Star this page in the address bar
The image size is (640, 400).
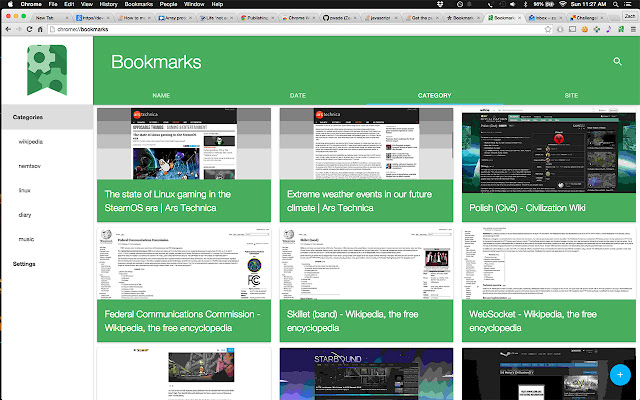coord(548,29)
